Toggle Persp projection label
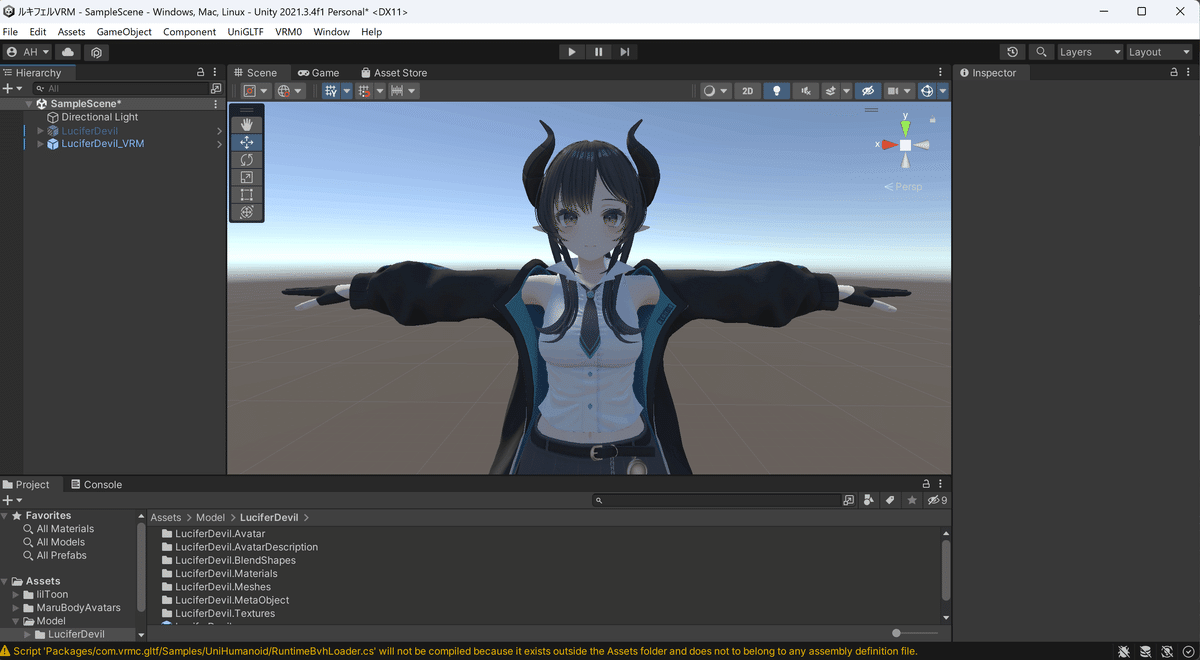Screen dimensions: 1200x660 click(x=904, y=187)
